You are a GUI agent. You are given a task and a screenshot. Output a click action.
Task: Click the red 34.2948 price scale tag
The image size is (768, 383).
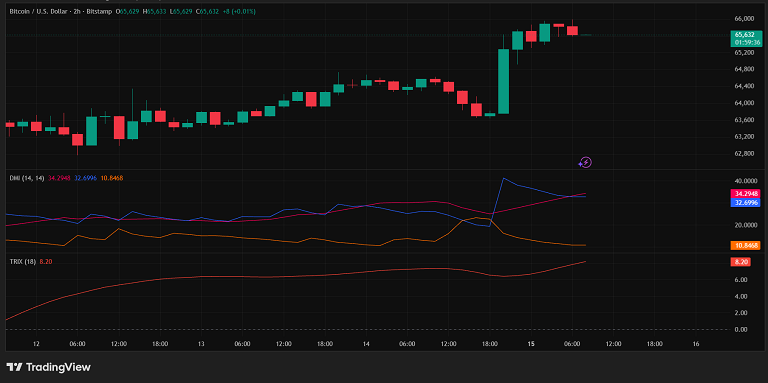745,194
